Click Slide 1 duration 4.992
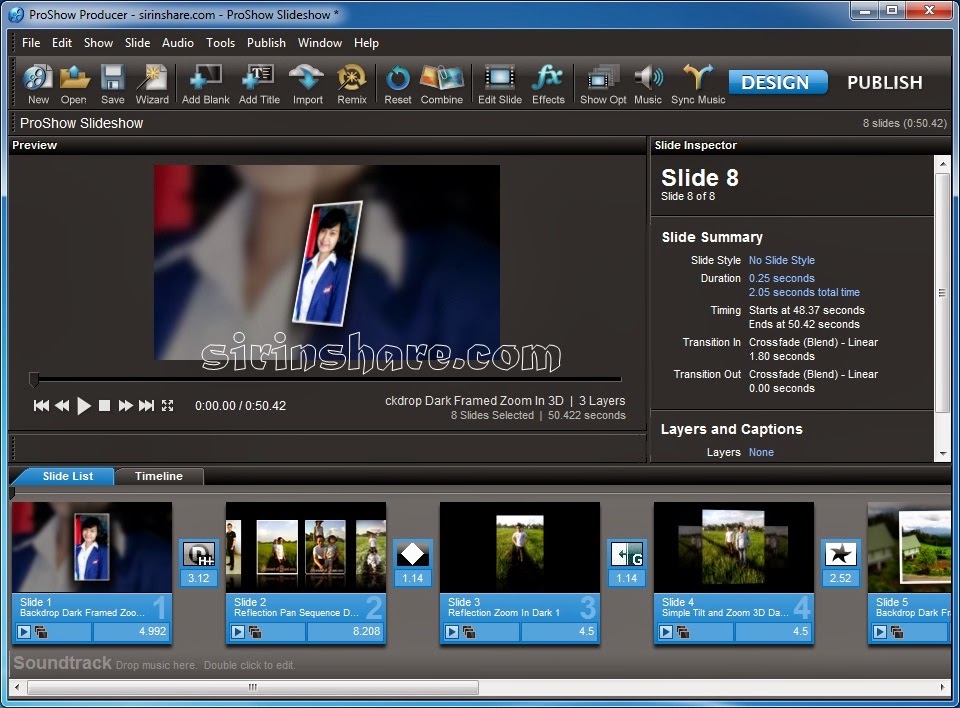 [x=132, y=631]
